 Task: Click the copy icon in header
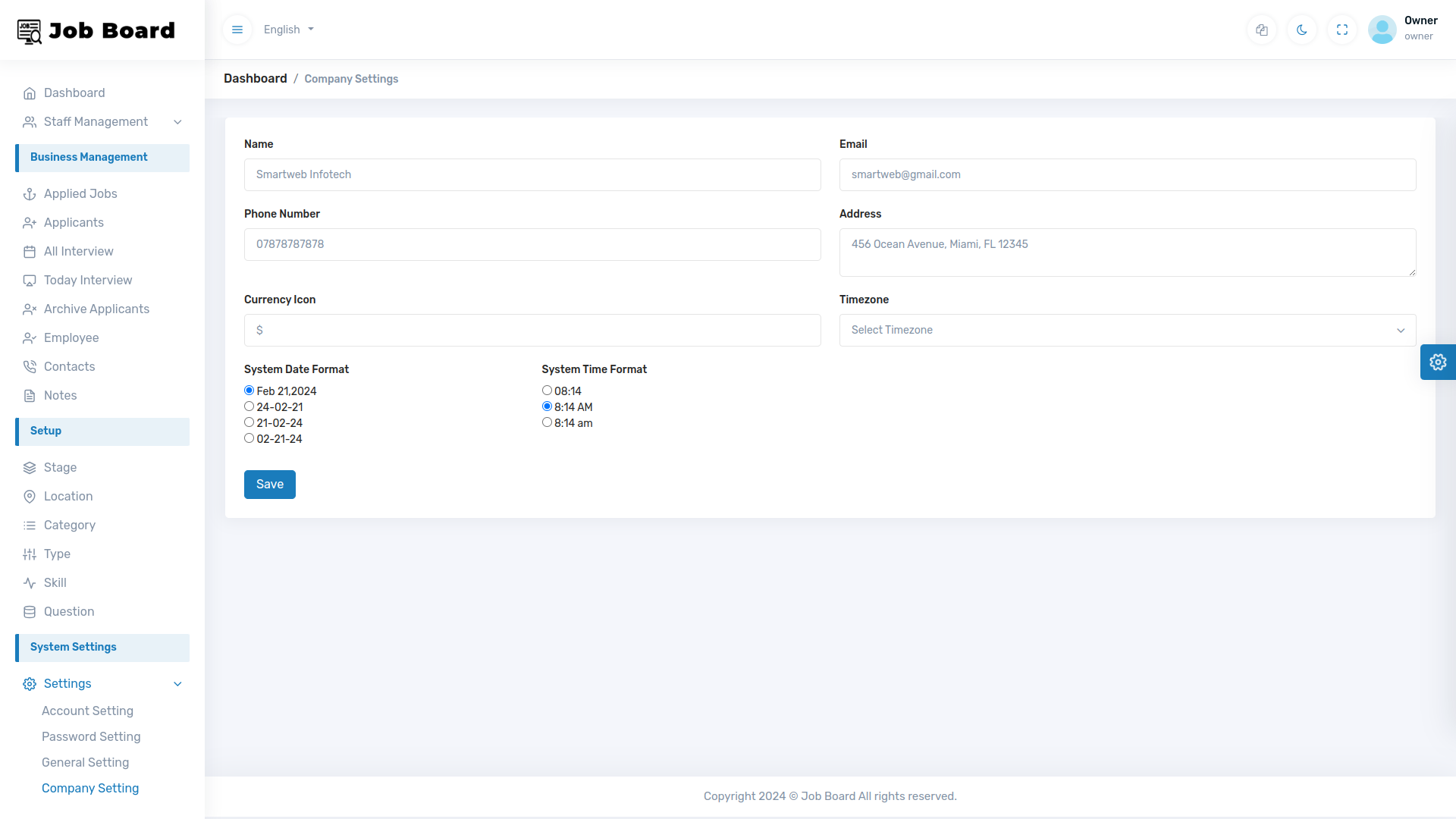pyautogui.click(x=1262, y=30)
